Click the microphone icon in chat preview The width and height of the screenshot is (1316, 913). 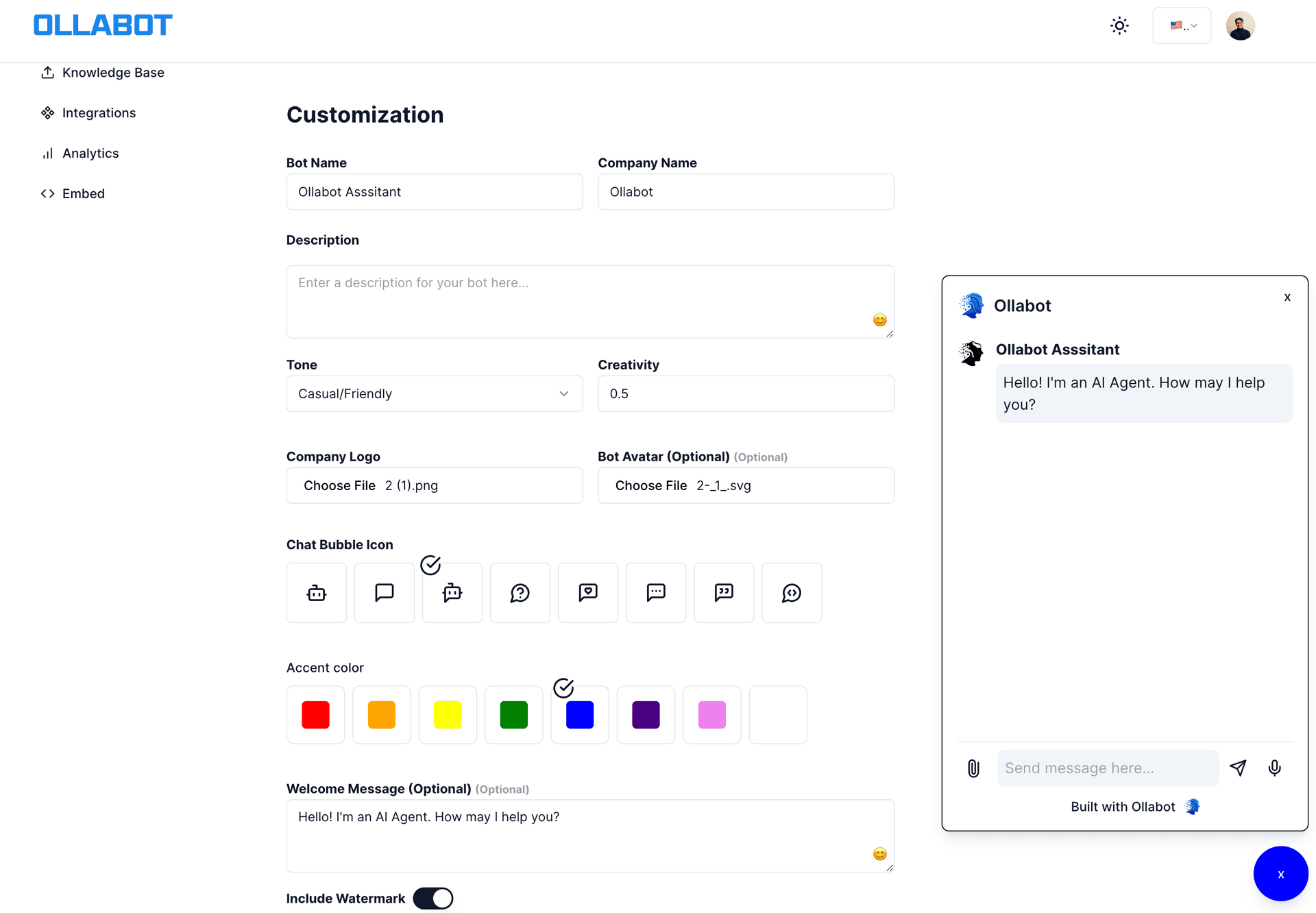point(1274,768)
